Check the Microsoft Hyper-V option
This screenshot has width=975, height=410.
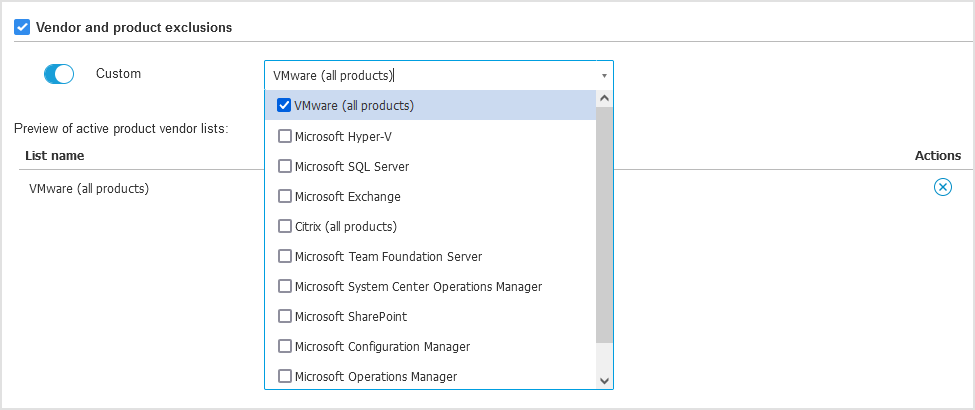pos(284,136)
